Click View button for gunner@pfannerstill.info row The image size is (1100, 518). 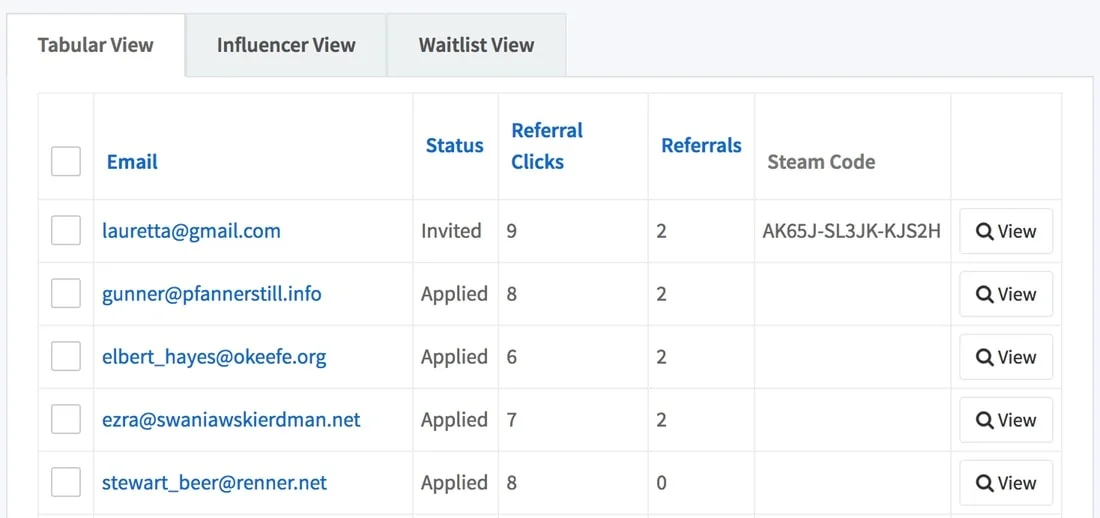1005,294
